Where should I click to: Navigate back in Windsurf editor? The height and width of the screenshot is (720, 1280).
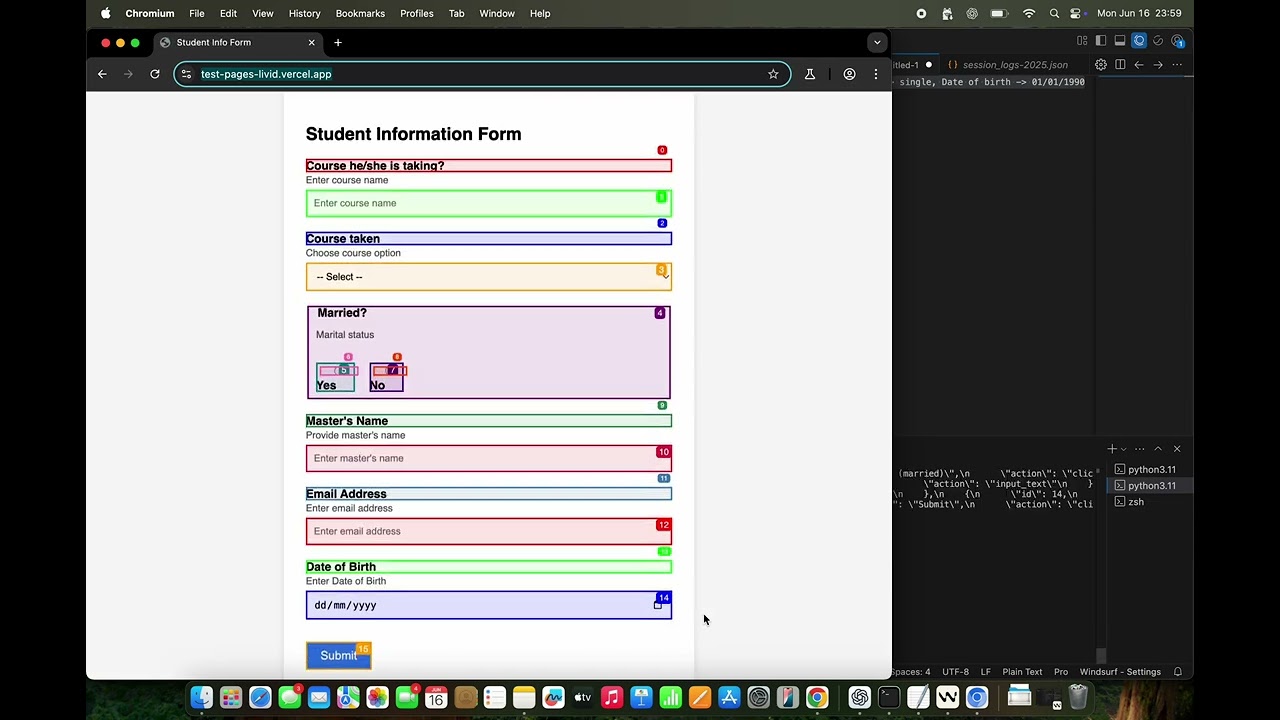point(1139,65)
